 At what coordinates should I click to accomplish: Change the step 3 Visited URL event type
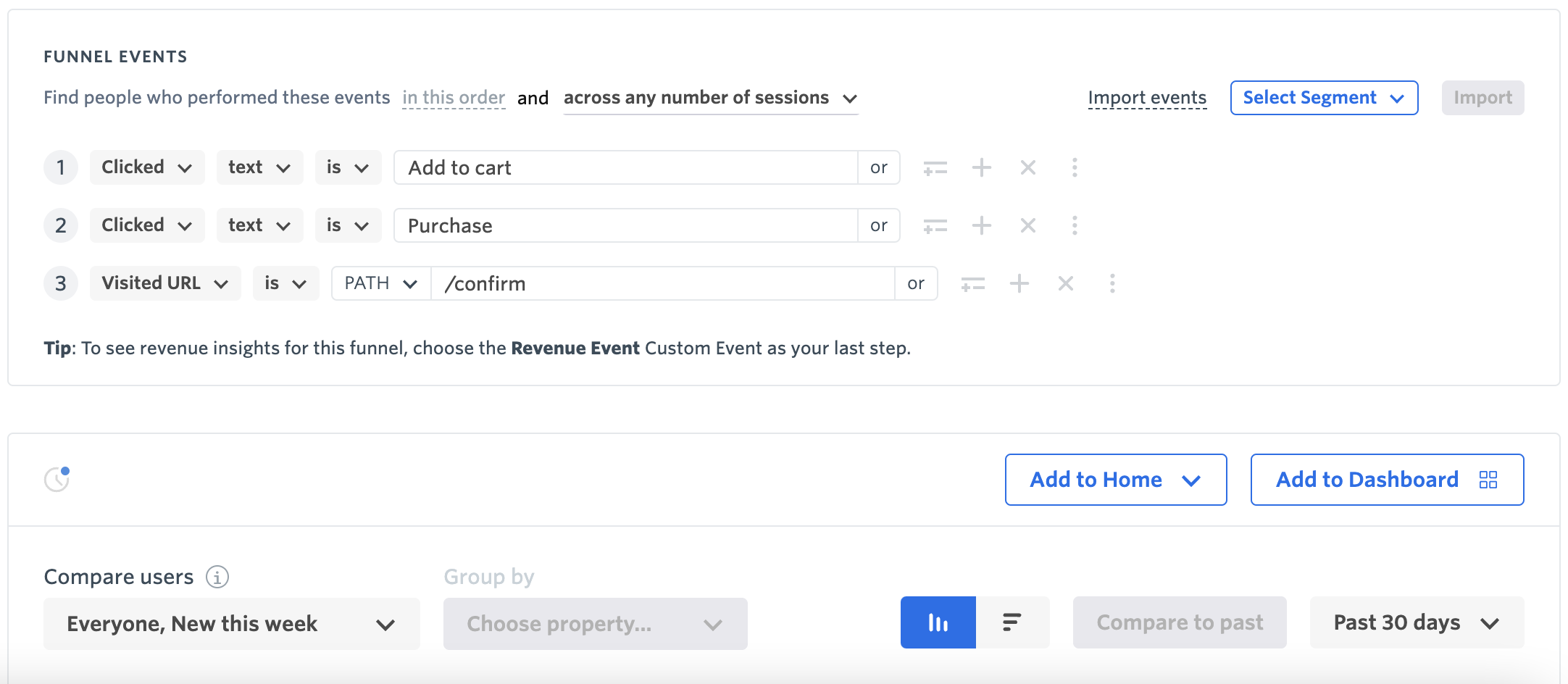[x=164, y=283]
